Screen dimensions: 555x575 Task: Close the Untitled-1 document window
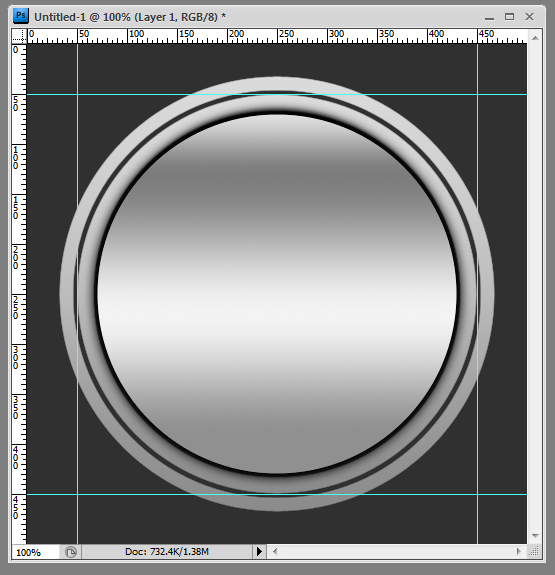click(529, 17)
